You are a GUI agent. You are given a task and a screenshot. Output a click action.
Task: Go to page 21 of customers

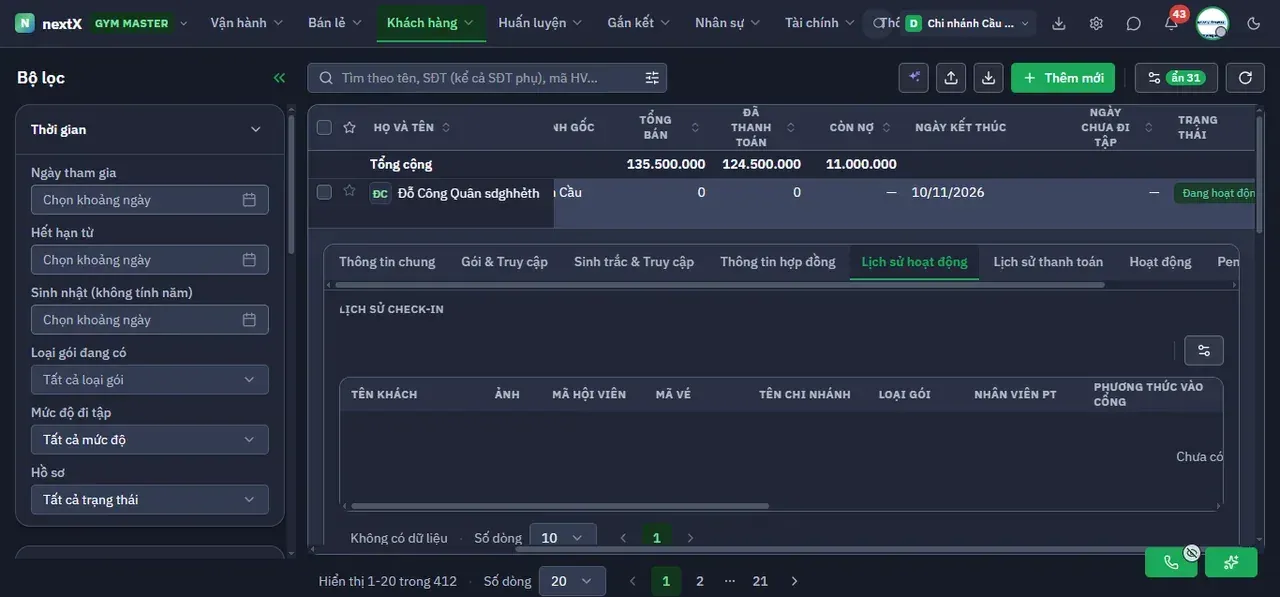coord(760,581)
